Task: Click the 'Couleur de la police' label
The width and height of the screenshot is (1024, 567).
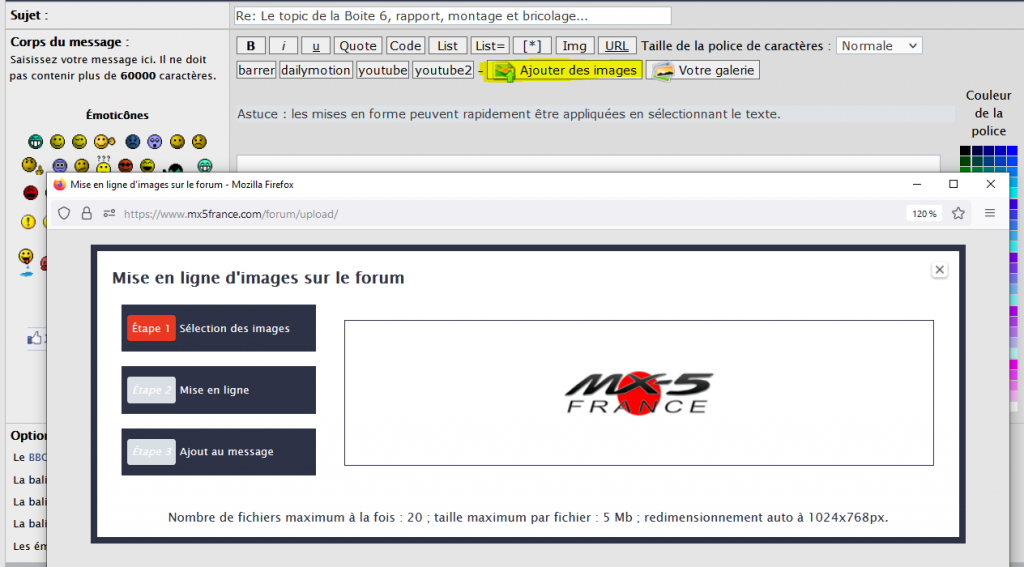Action: pyautogui.click(x=989, y=113)
